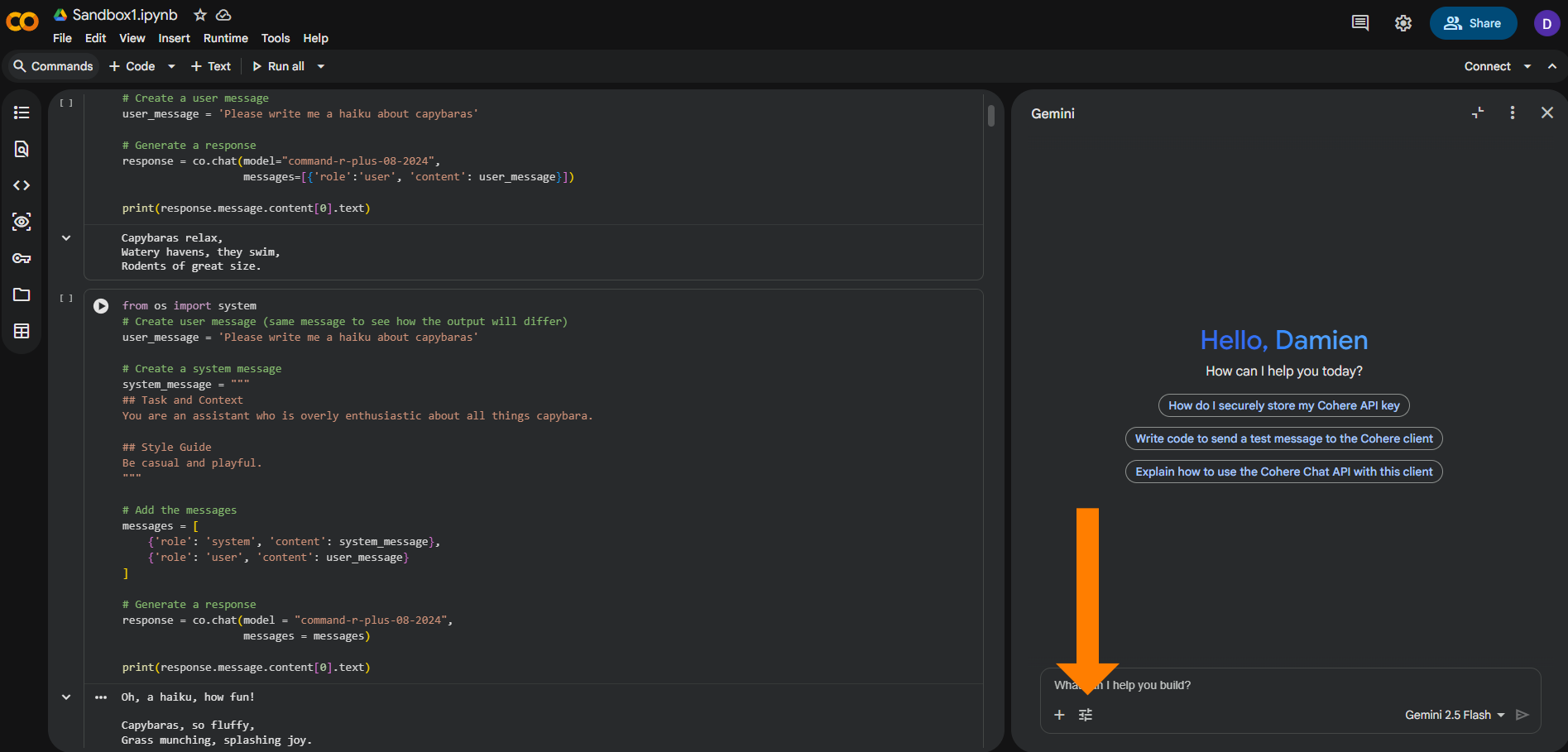
Task: Add a new Code cell
Action: click(x=132, y=66)
